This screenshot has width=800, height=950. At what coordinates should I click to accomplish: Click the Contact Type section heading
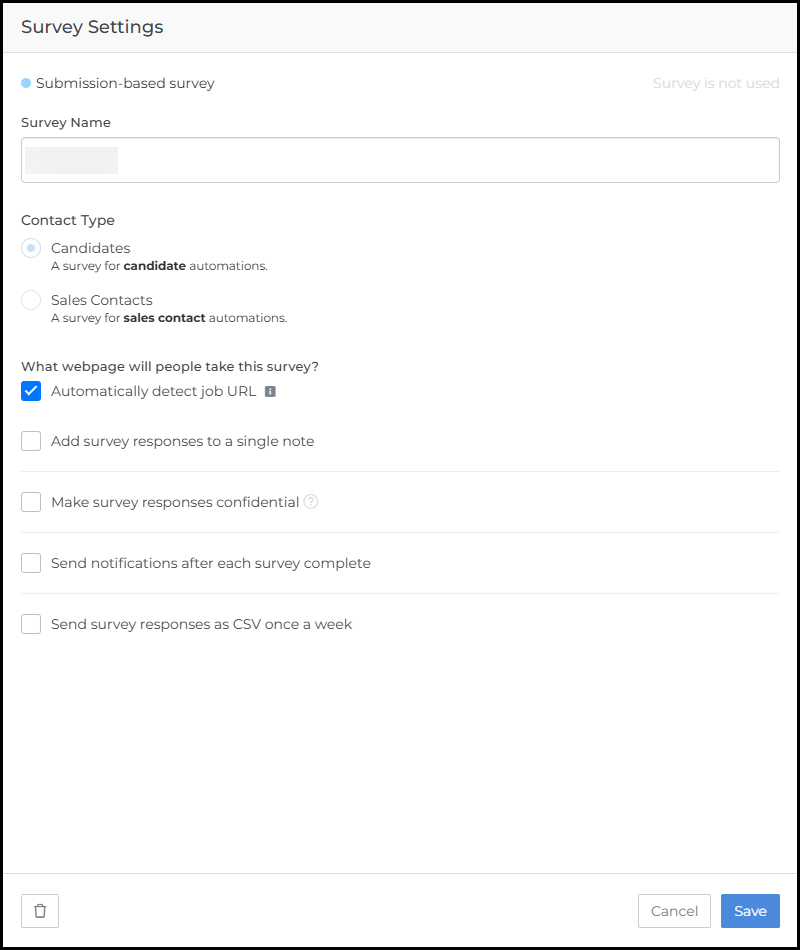(68, 220)
